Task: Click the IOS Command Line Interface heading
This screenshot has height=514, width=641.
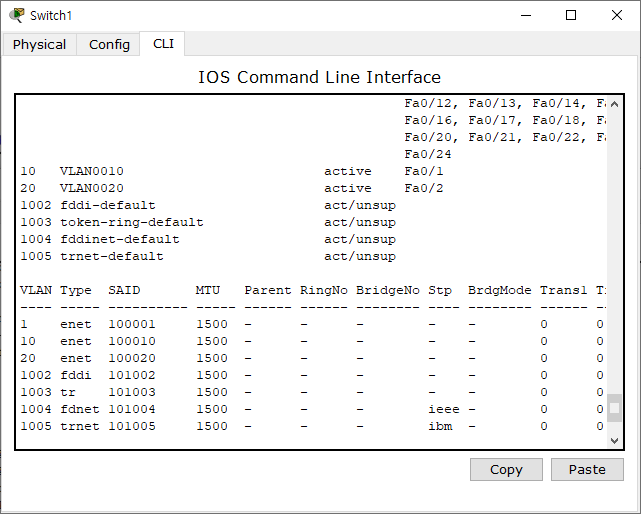Action: coord(319,77)
